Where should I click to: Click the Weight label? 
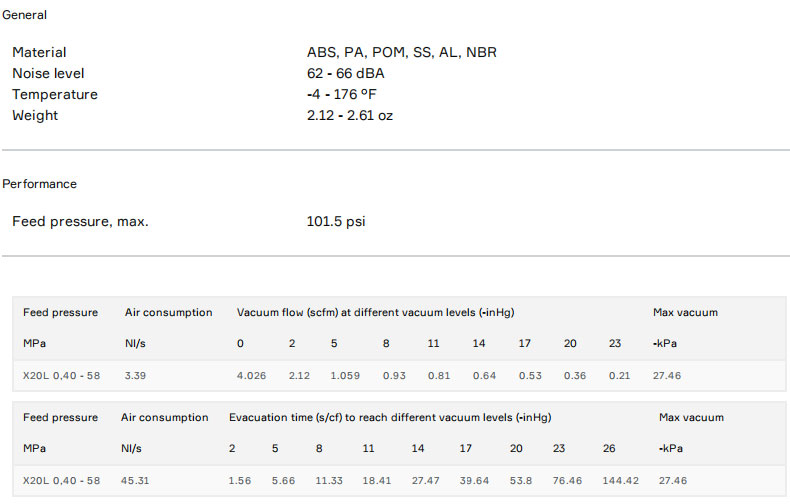click(35, 115)
